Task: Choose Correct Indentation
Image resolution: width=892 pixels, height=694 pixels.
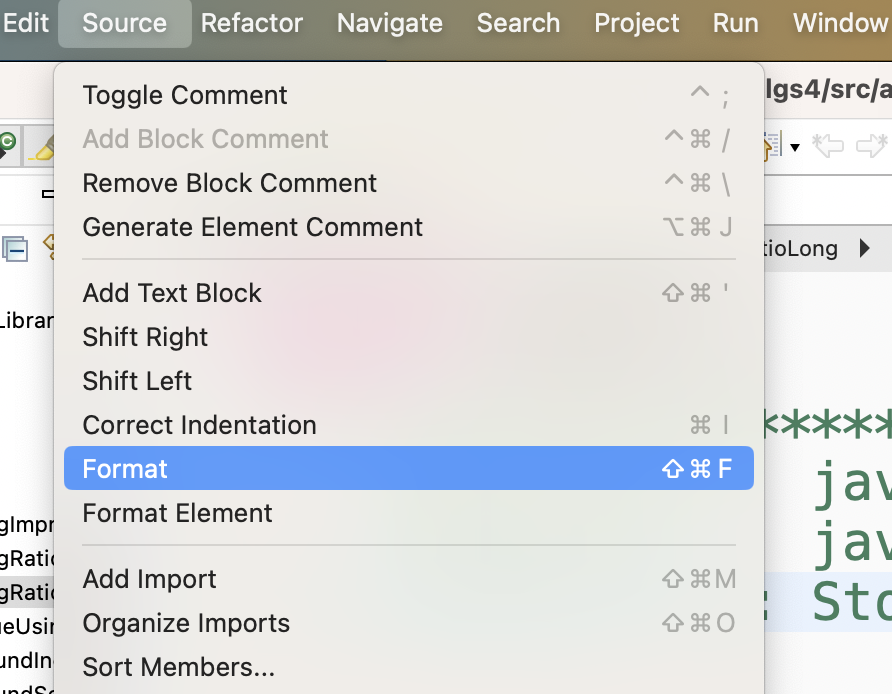Action: coord(199,425)
